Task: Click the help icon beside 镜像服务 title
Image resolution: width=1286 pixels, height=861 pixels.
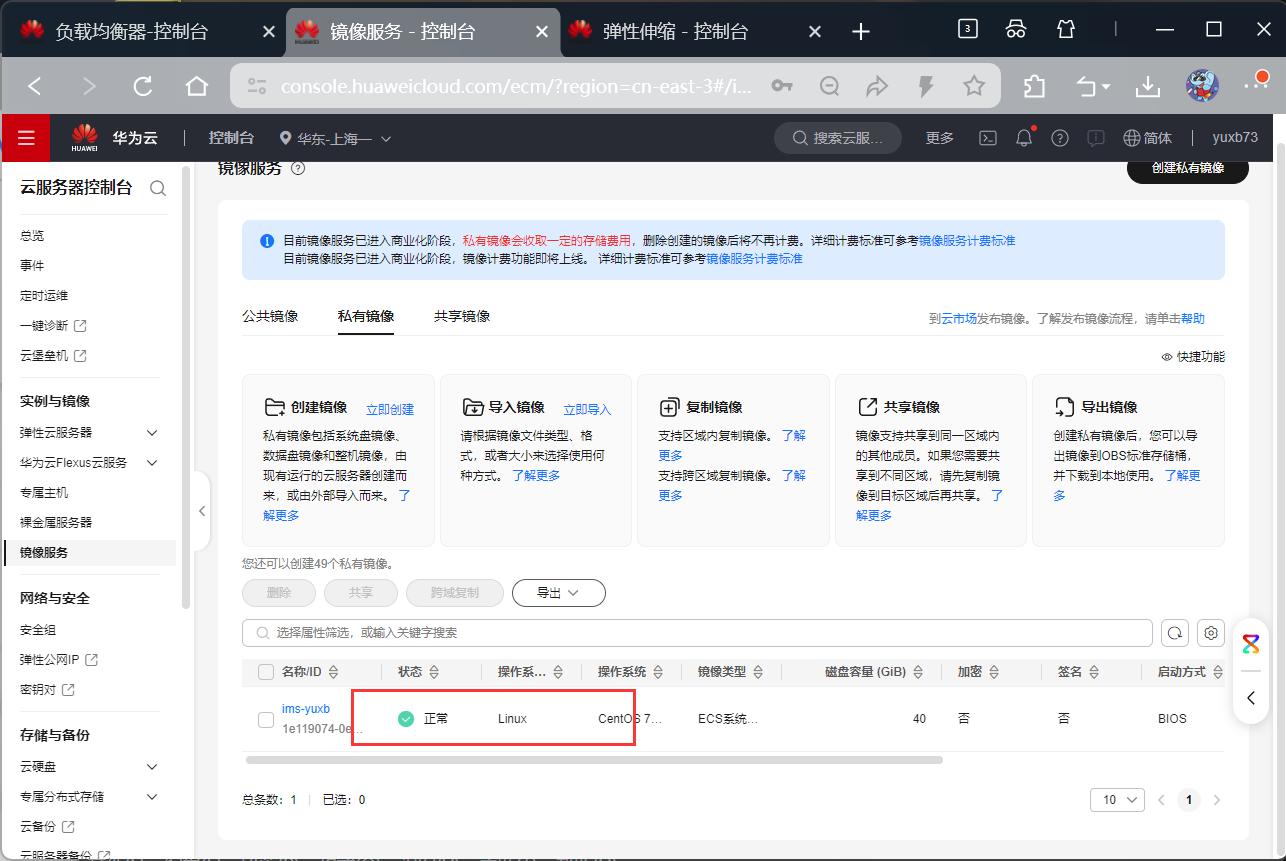Action: click(x=297, y=168)
